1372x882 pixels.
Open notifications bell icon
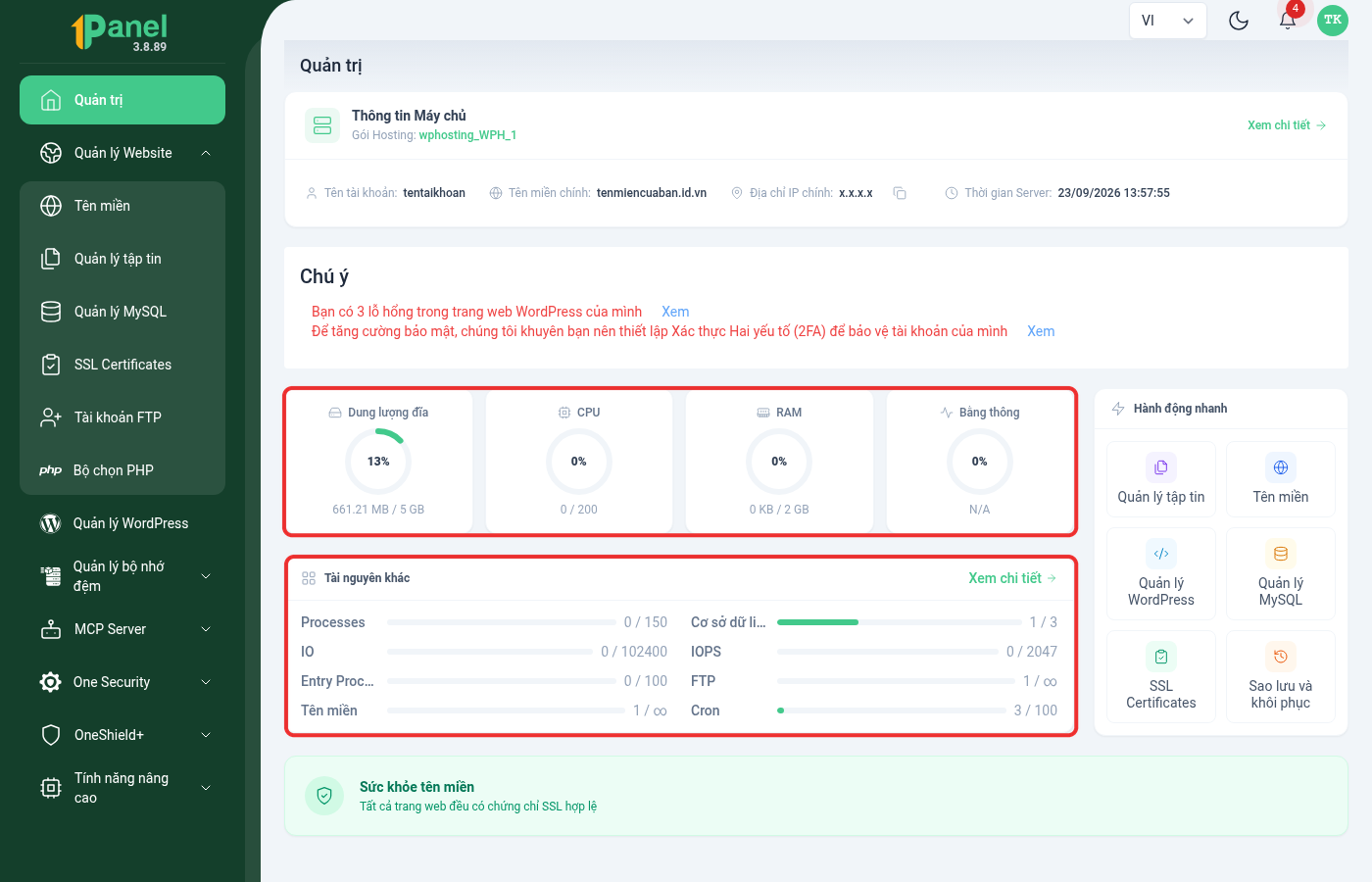[1288, 21]
